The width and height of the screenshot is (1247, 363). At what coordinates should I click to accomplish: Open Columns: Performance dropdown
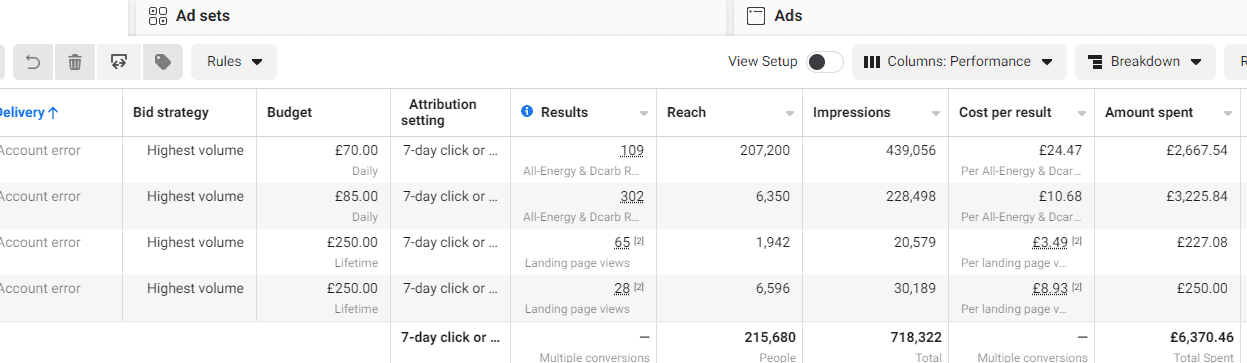pos(959,62)
